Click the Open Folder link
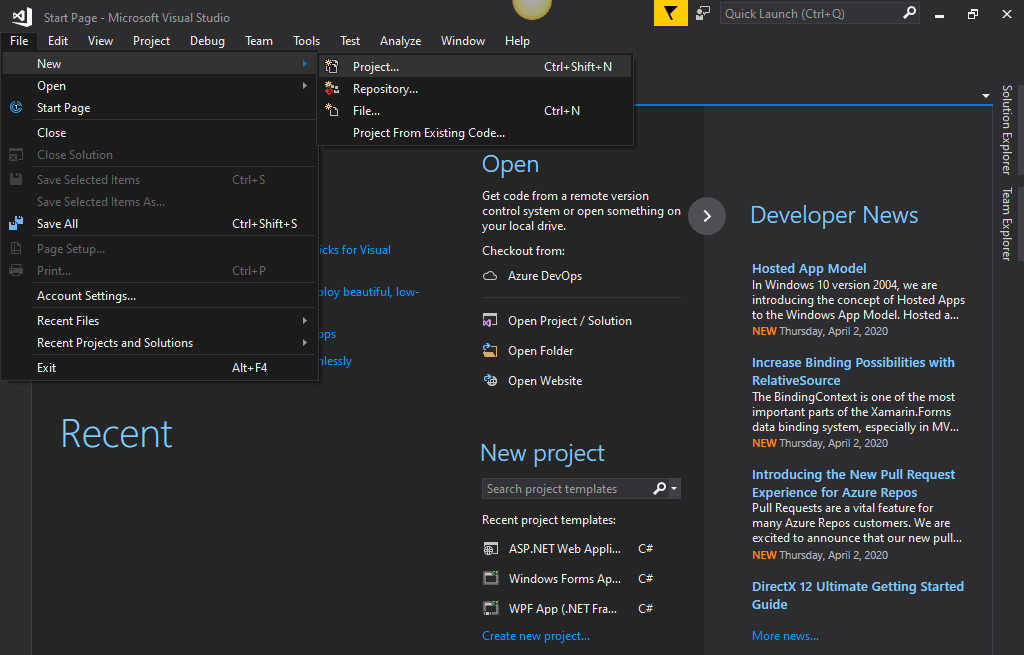 pyautogui.click(x=541, y=351)
